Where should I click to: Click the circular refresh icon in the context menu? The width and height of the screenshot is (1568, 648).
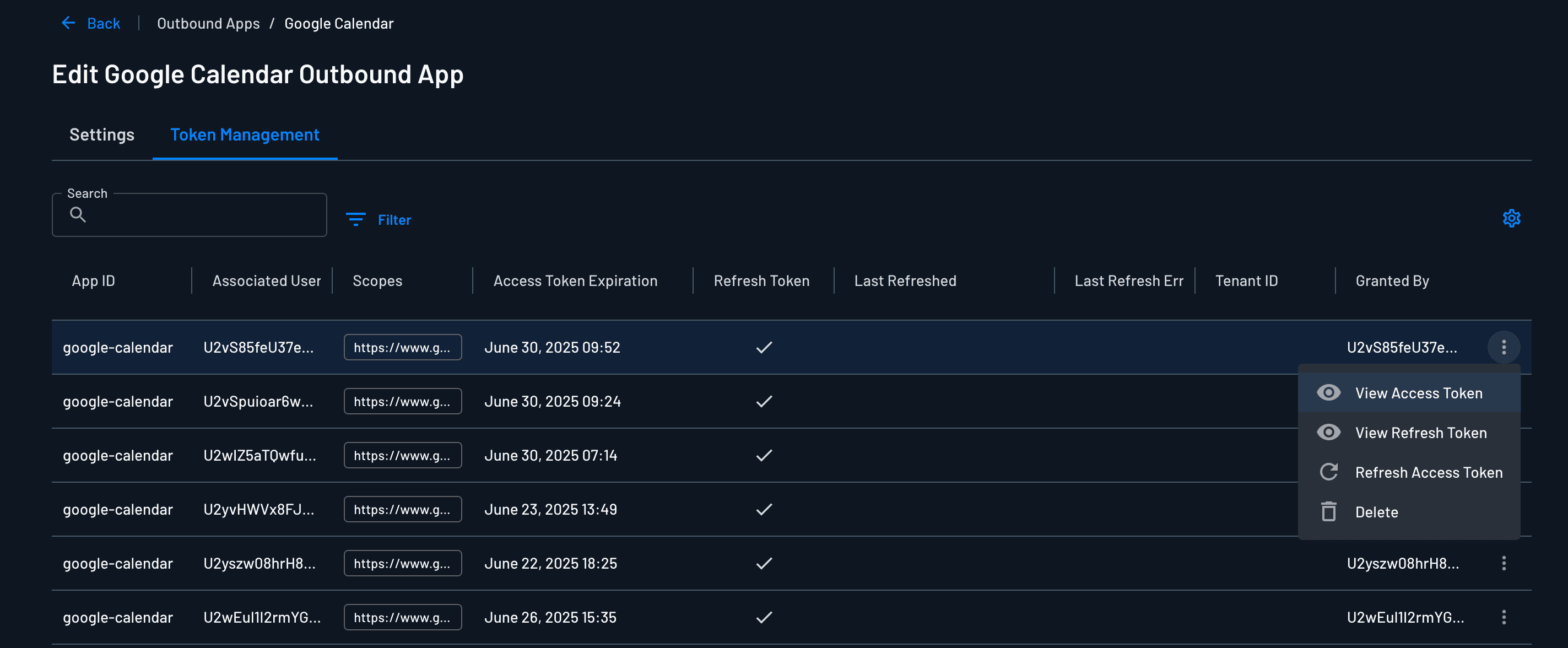1329,472
